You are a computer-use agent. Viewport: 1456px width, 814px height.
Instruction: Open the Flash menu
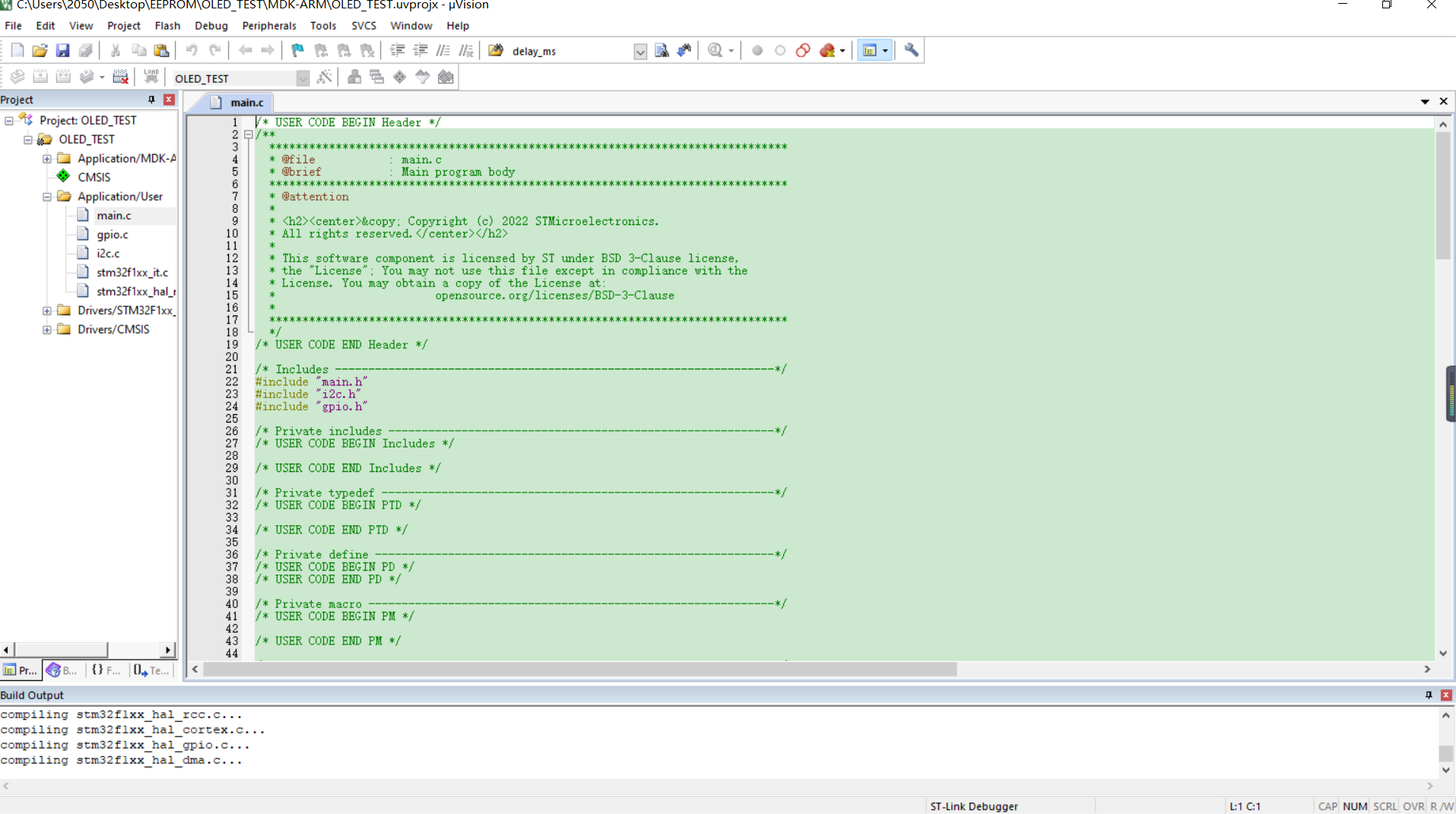pos(167,25)
